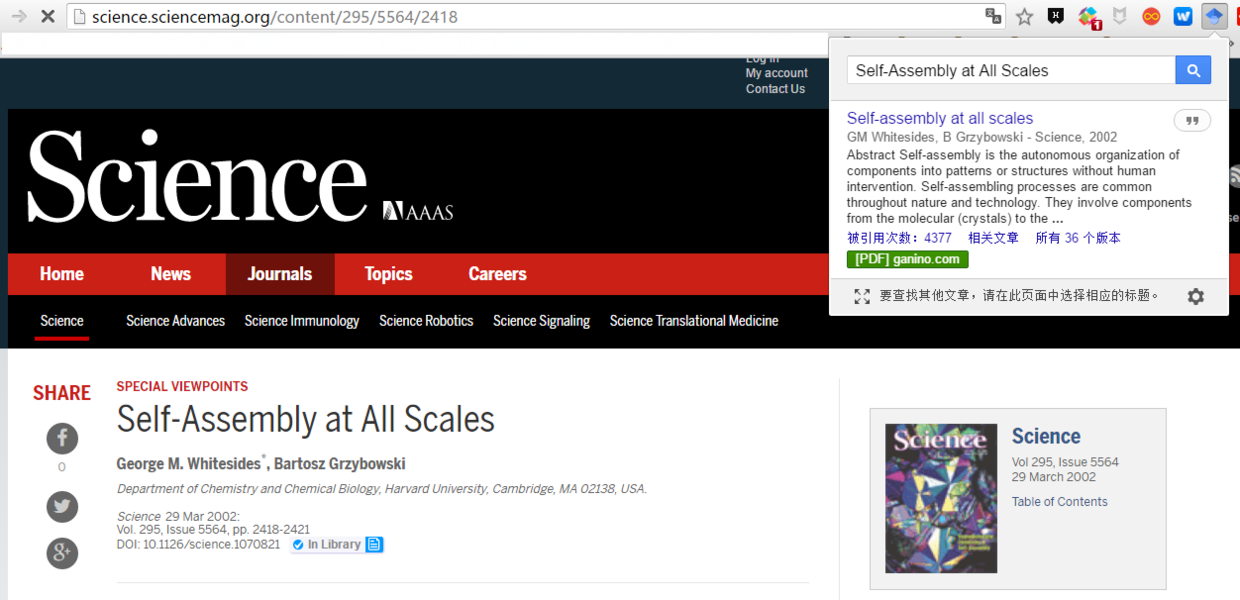The image size is (1240, 600).
Task: Open the orange infinity extension icon
Action: click(x=1152, y=16)
